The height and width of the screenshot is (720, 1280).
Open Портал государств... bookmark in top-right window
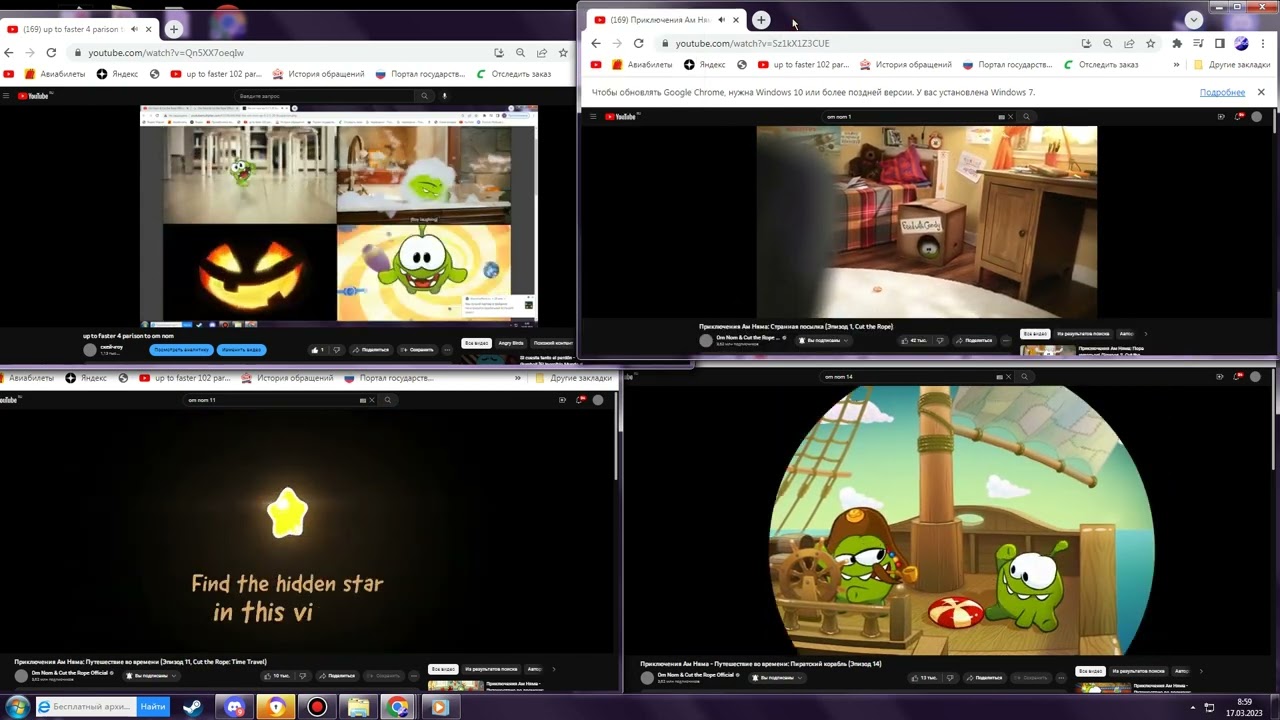(1007, 65)
